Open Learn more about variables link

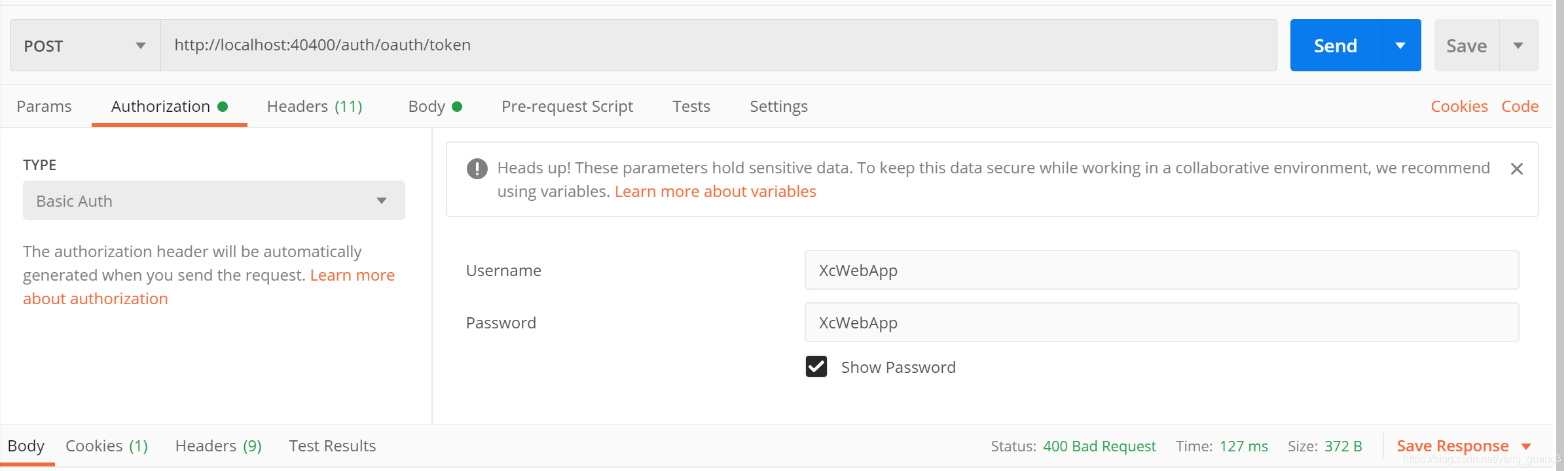[x=715, y=192]
